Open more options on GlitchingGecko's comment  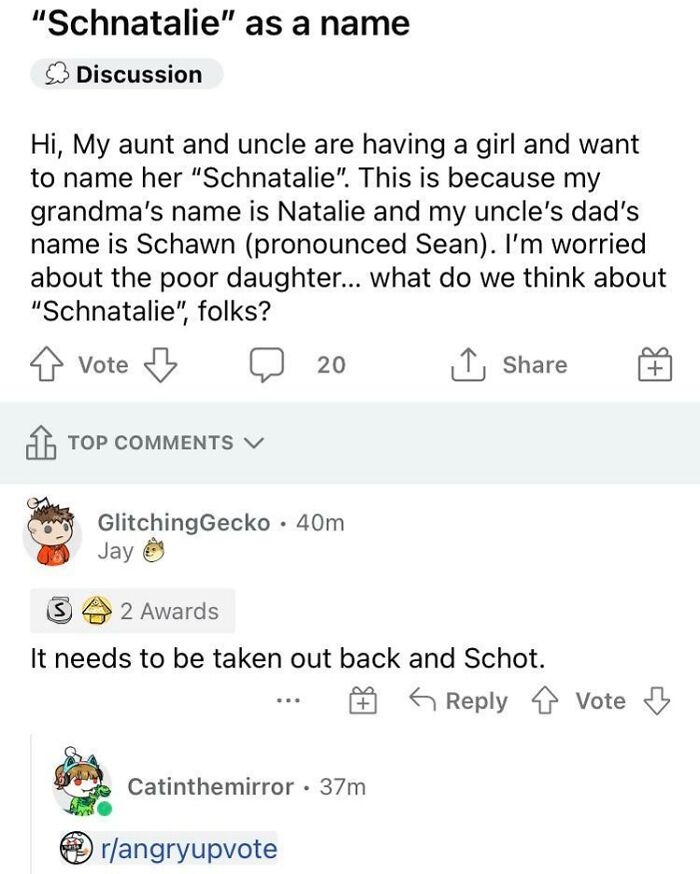tap(288, 701)
